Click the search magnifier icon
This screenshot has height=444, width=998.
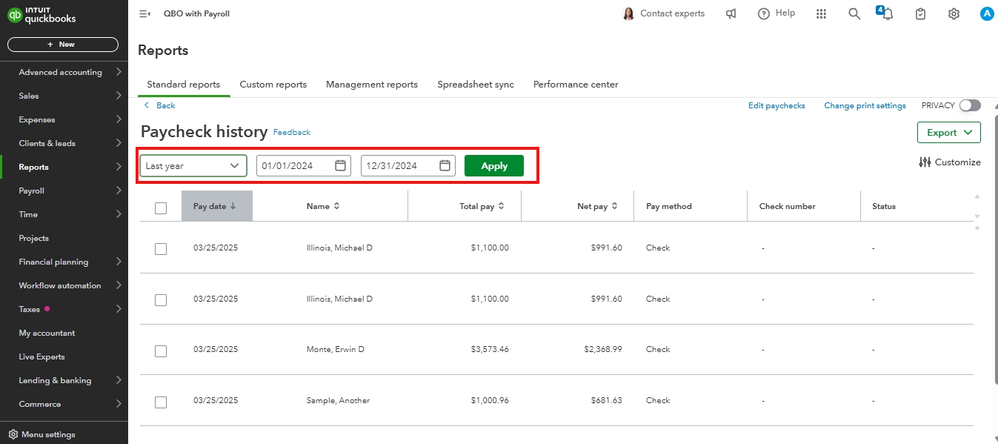[854, 14]
